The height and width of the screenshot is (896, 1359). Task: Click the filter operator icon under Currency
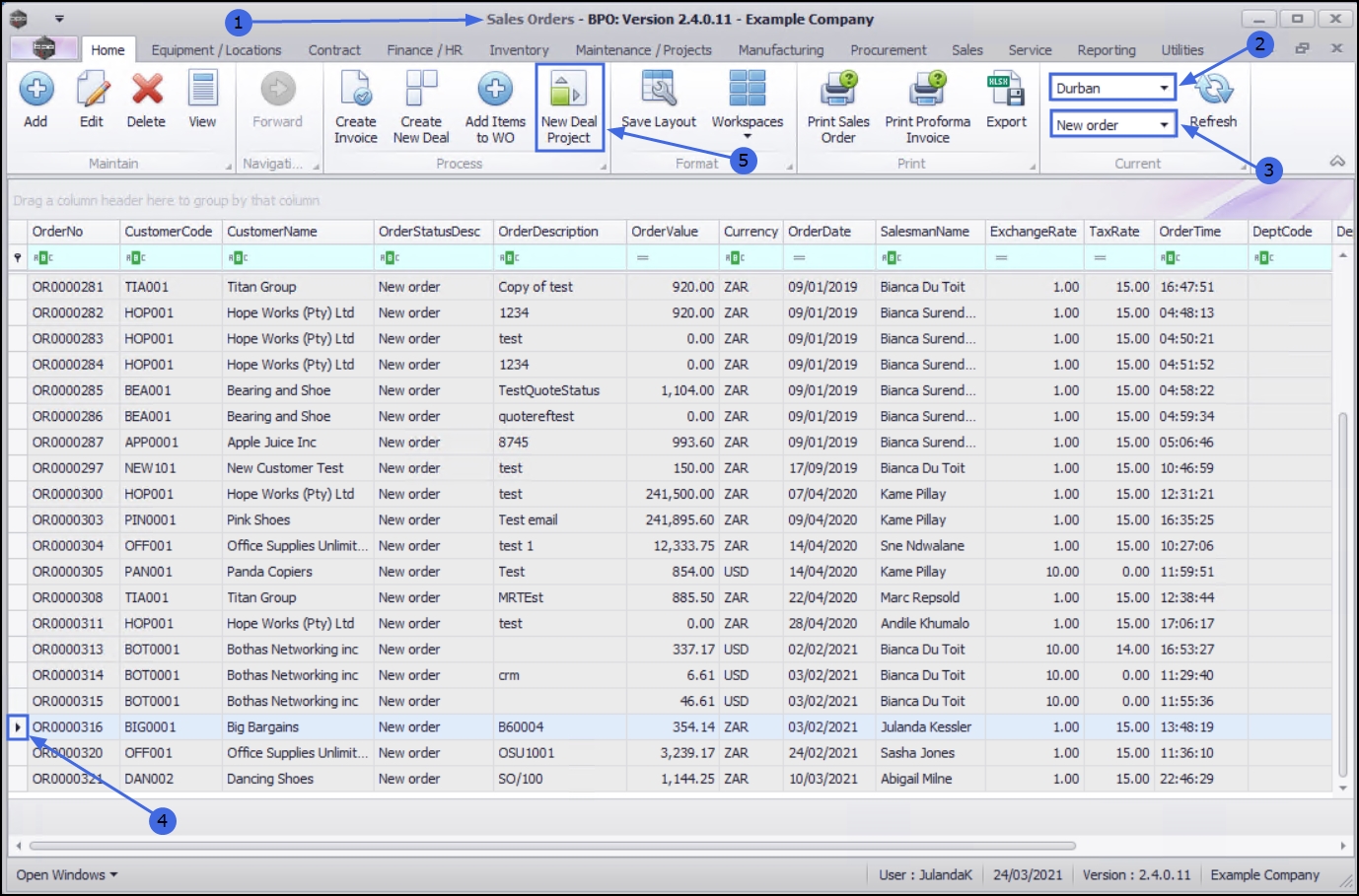pos(735,258)
